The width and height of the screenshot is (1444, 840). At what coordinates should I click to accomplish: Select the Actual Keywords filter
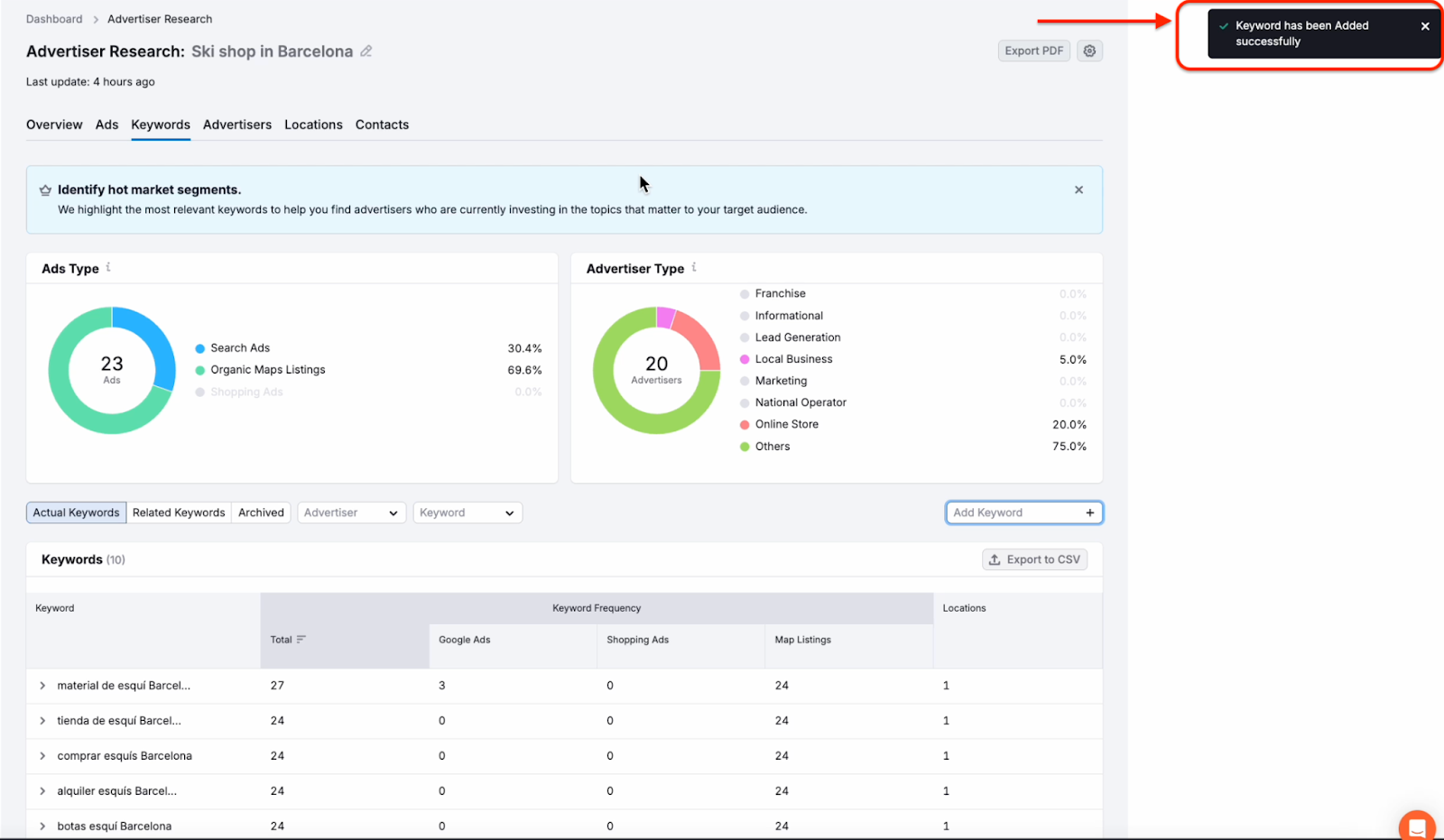[76, 512]
